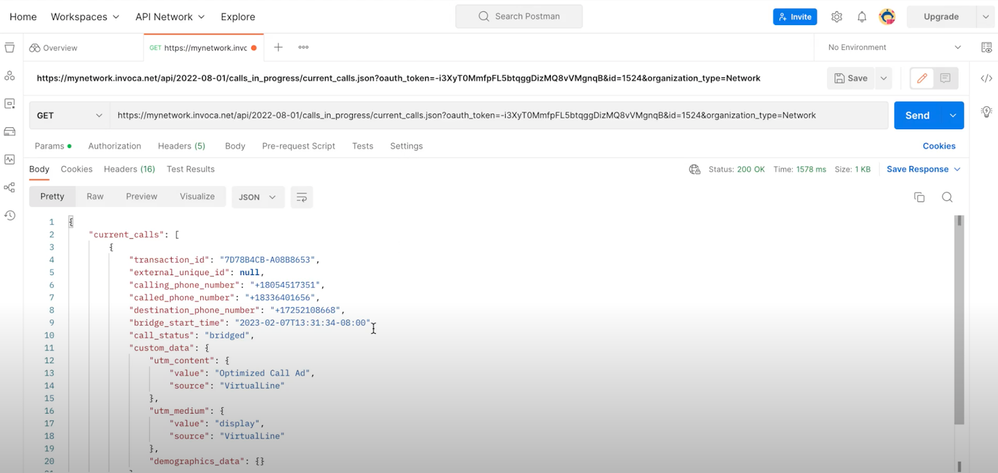The width and height of the screenshot is (998, 473).
Task: Open request Body tab
Action: click(235, 146)
